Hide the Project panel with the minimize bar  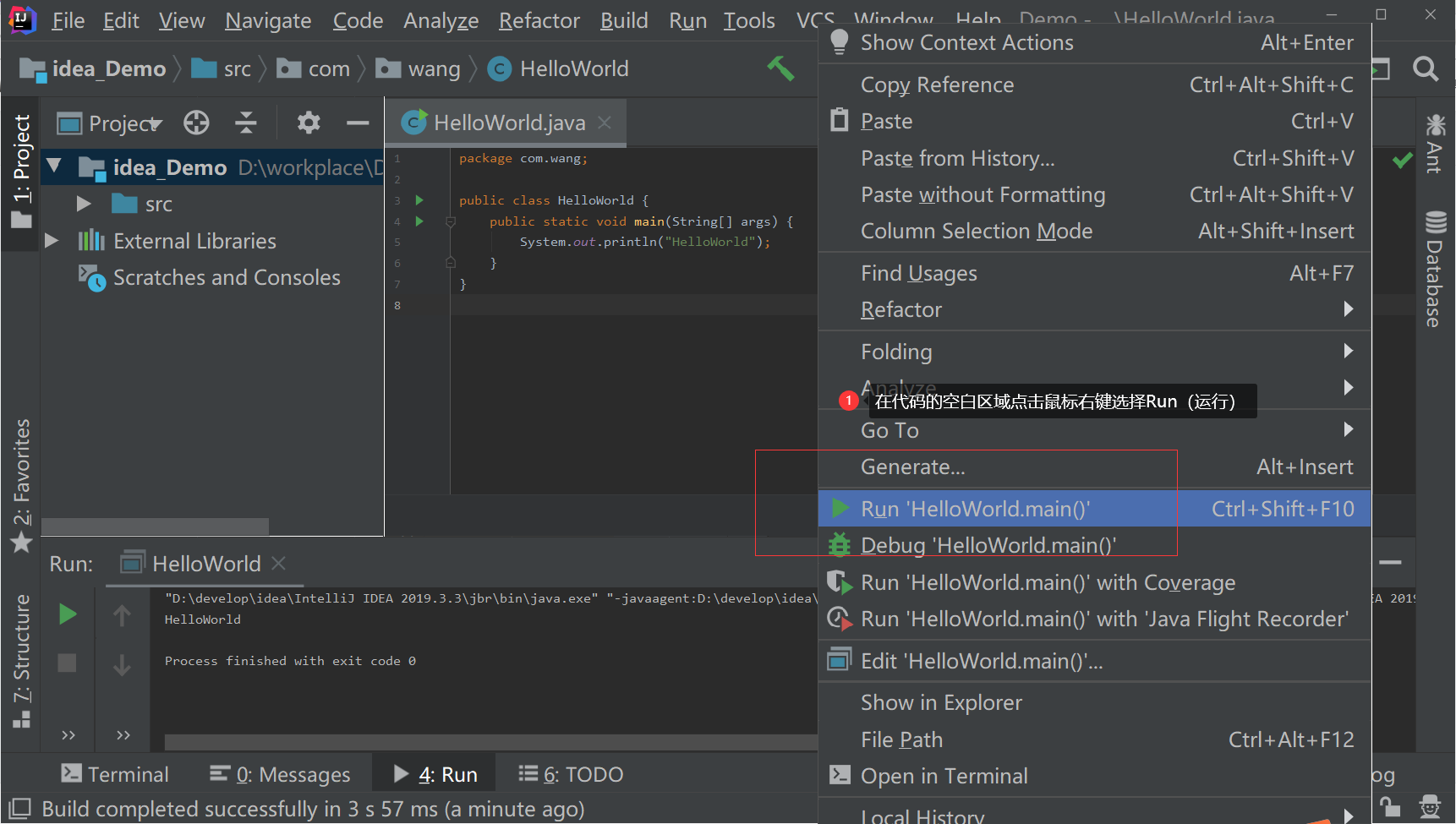[358, 123]
